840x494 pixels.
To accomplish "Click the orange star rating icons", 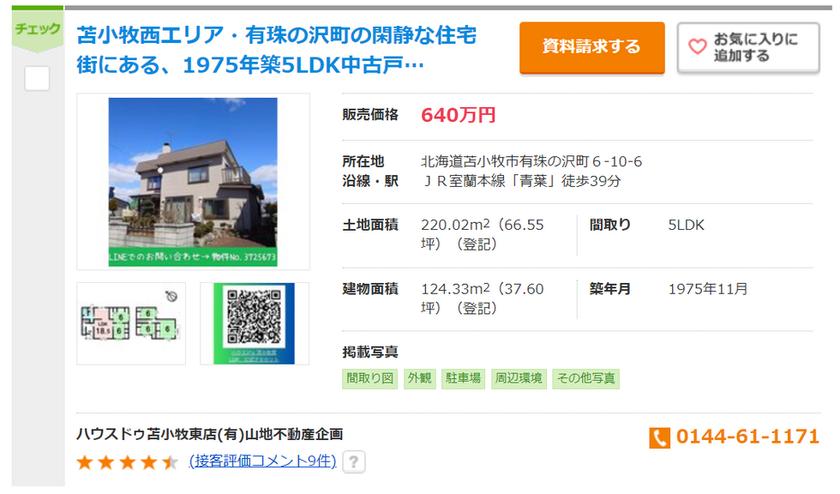I will pyautogui.click(x=127, y=462).
